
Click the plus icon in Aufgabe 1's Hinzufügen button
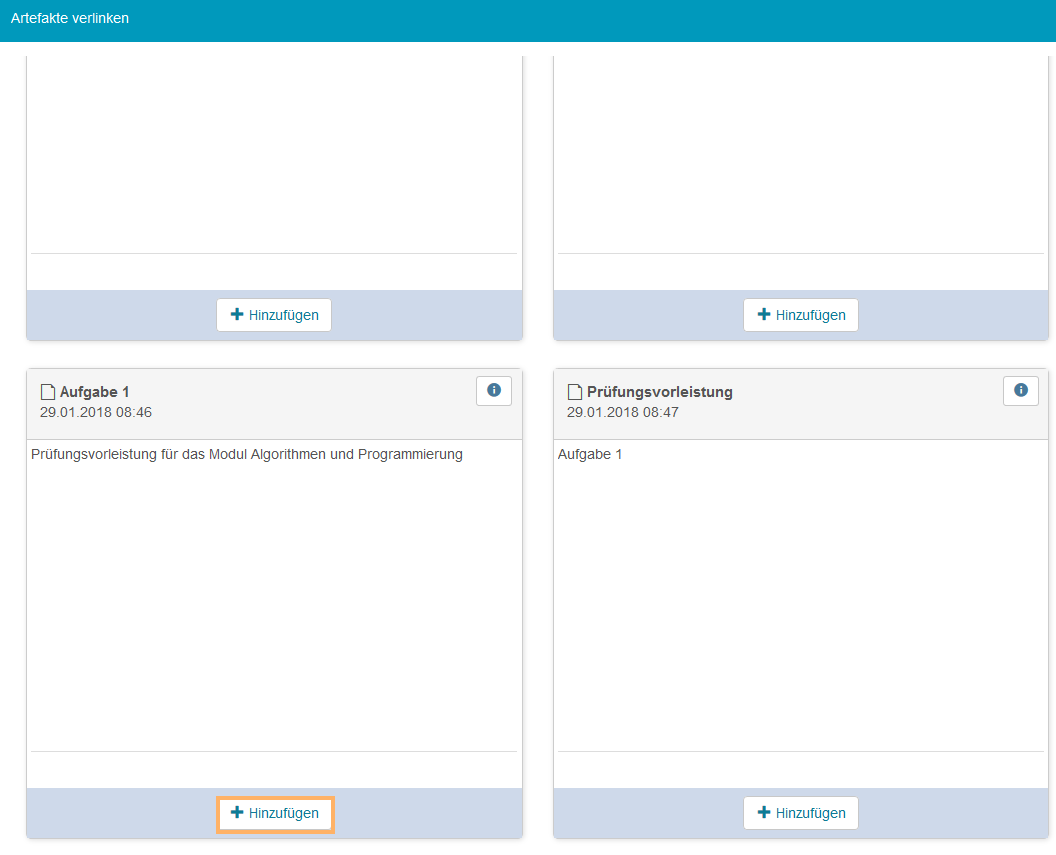pos(237,813)
